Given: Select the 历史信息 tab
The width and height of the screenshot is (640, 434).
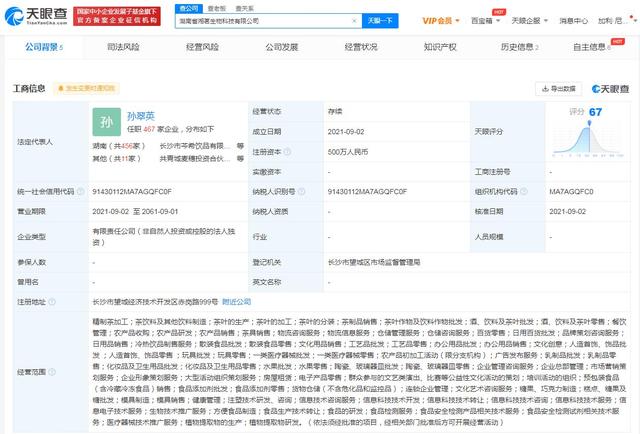Looking at the screenshot, I should click(x=518, y=47).
